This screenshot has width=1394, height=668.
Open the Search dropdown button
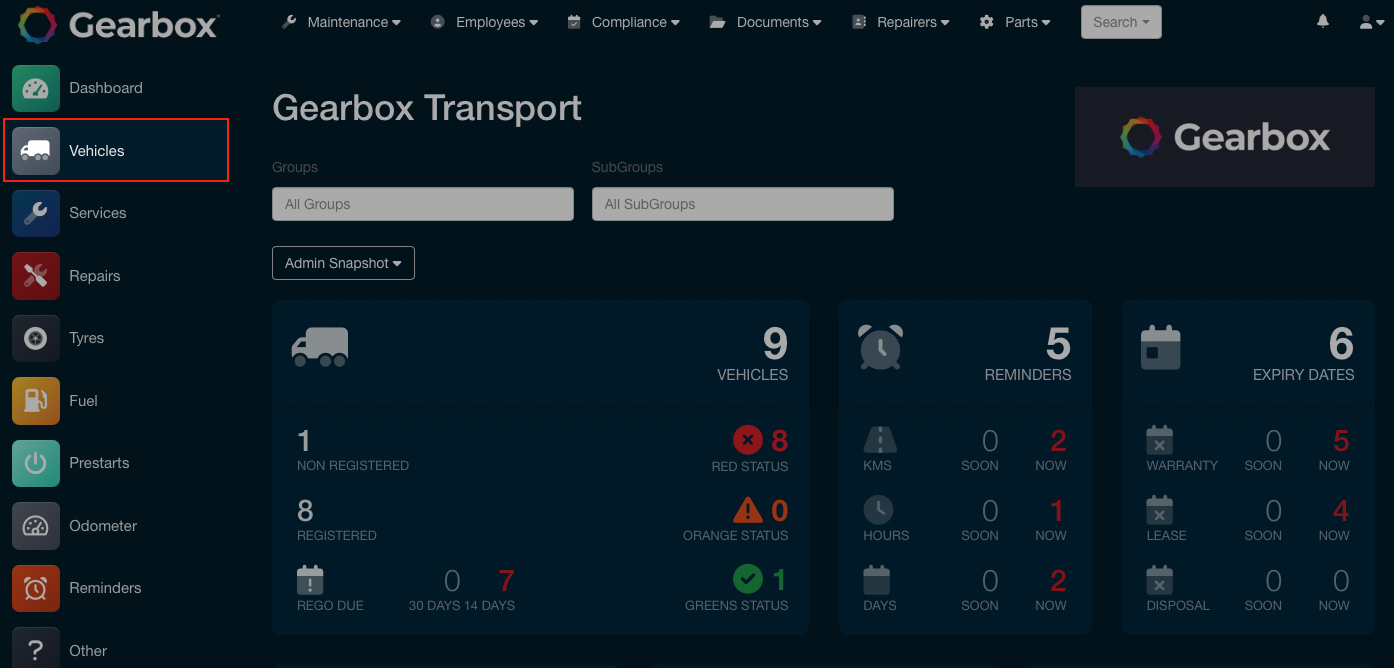[1121, 22]
